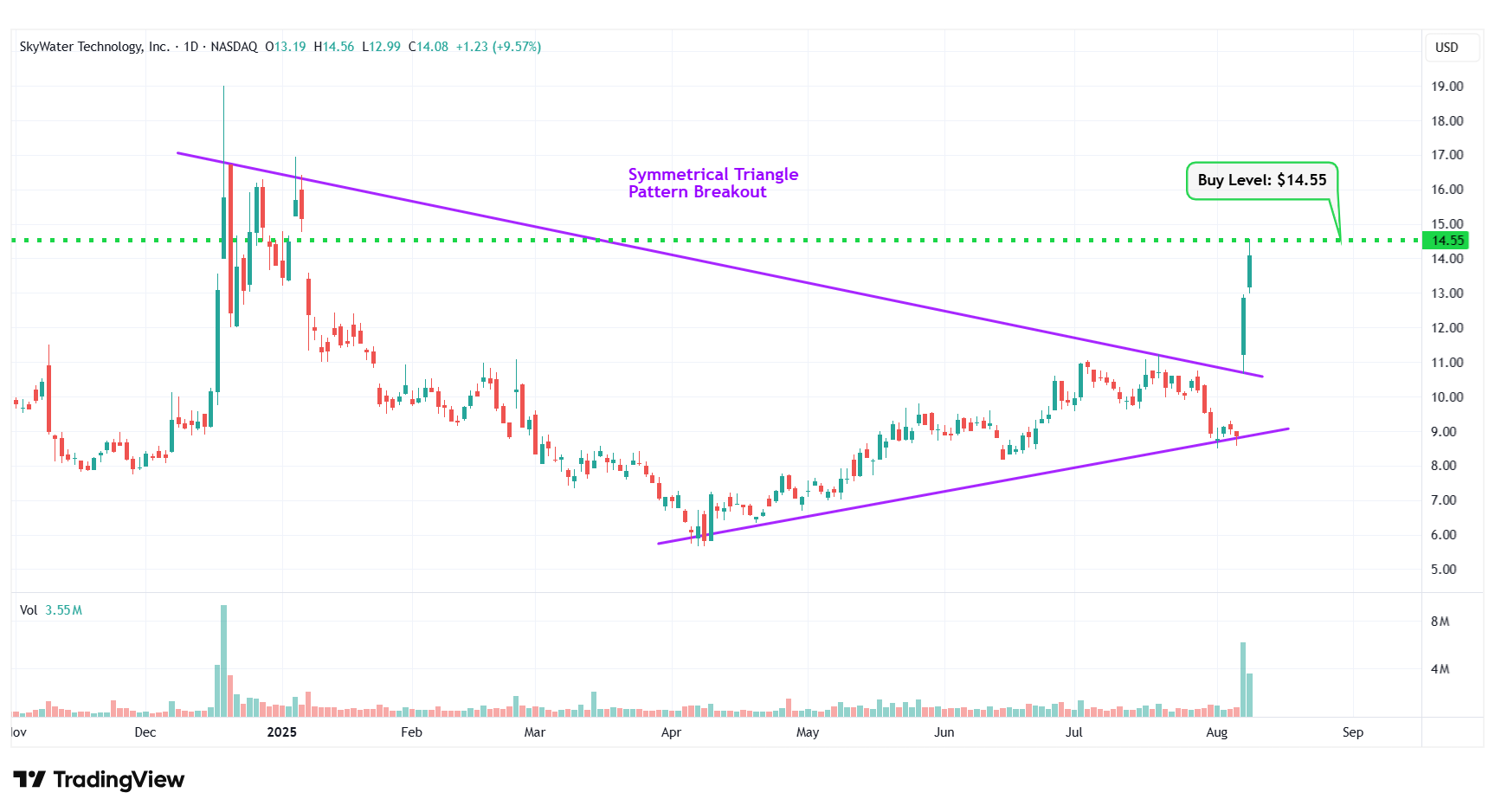Image resolution: width=1495 pixels, height=812 pixels.
Task: Click the Feb date axis label
Action: click(x=412, y=732)
